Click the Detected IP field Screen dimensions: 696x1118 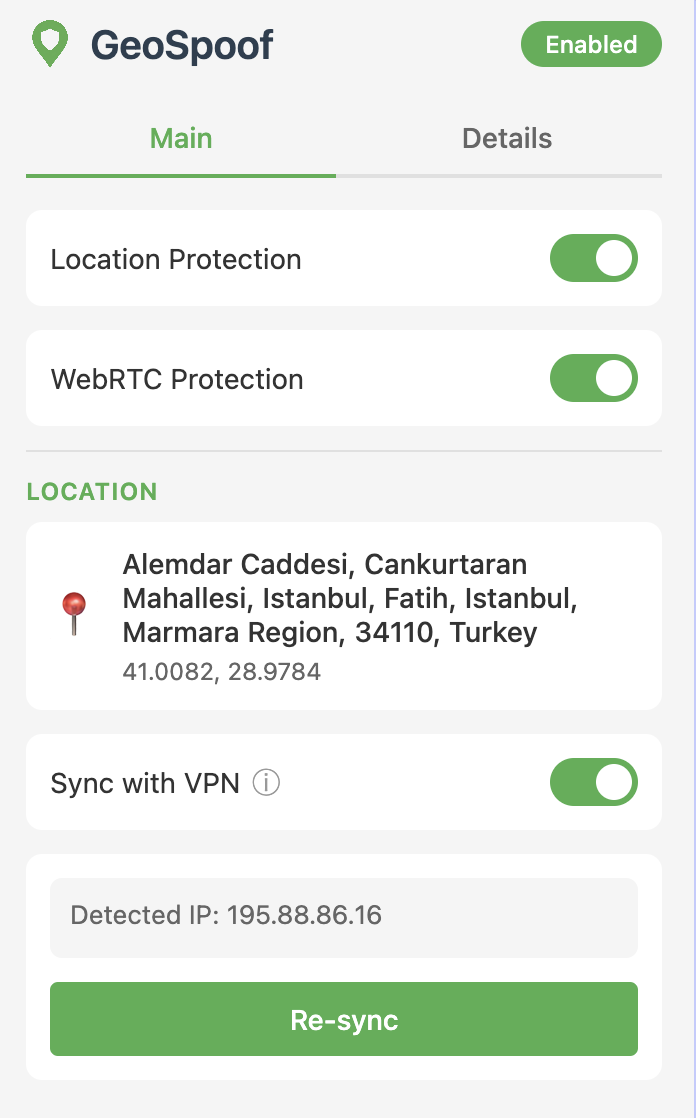point(343,915)
